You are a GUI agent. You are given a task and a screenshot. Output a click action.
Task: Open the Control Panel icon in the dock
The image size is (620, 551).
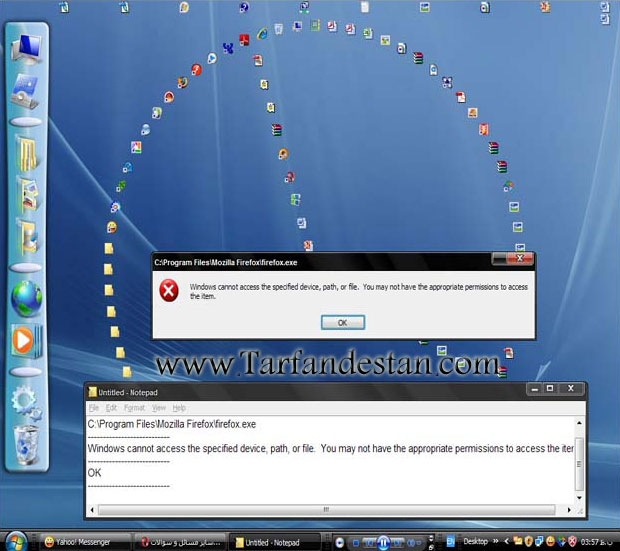(26, 92)
